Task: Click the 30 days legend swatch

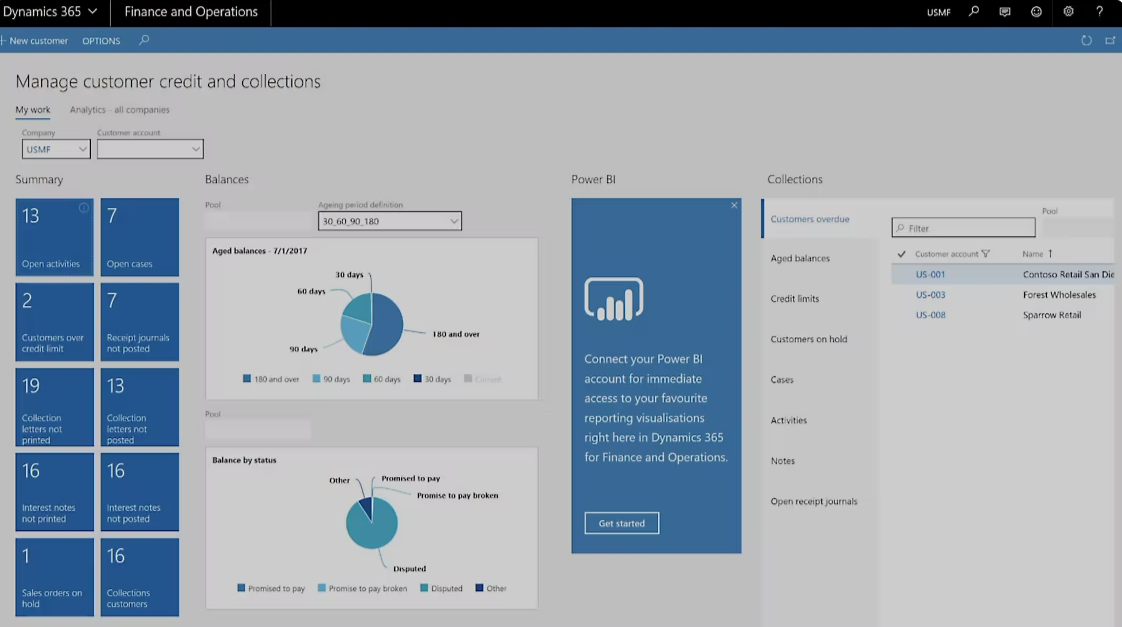Action: pos(418,379)
